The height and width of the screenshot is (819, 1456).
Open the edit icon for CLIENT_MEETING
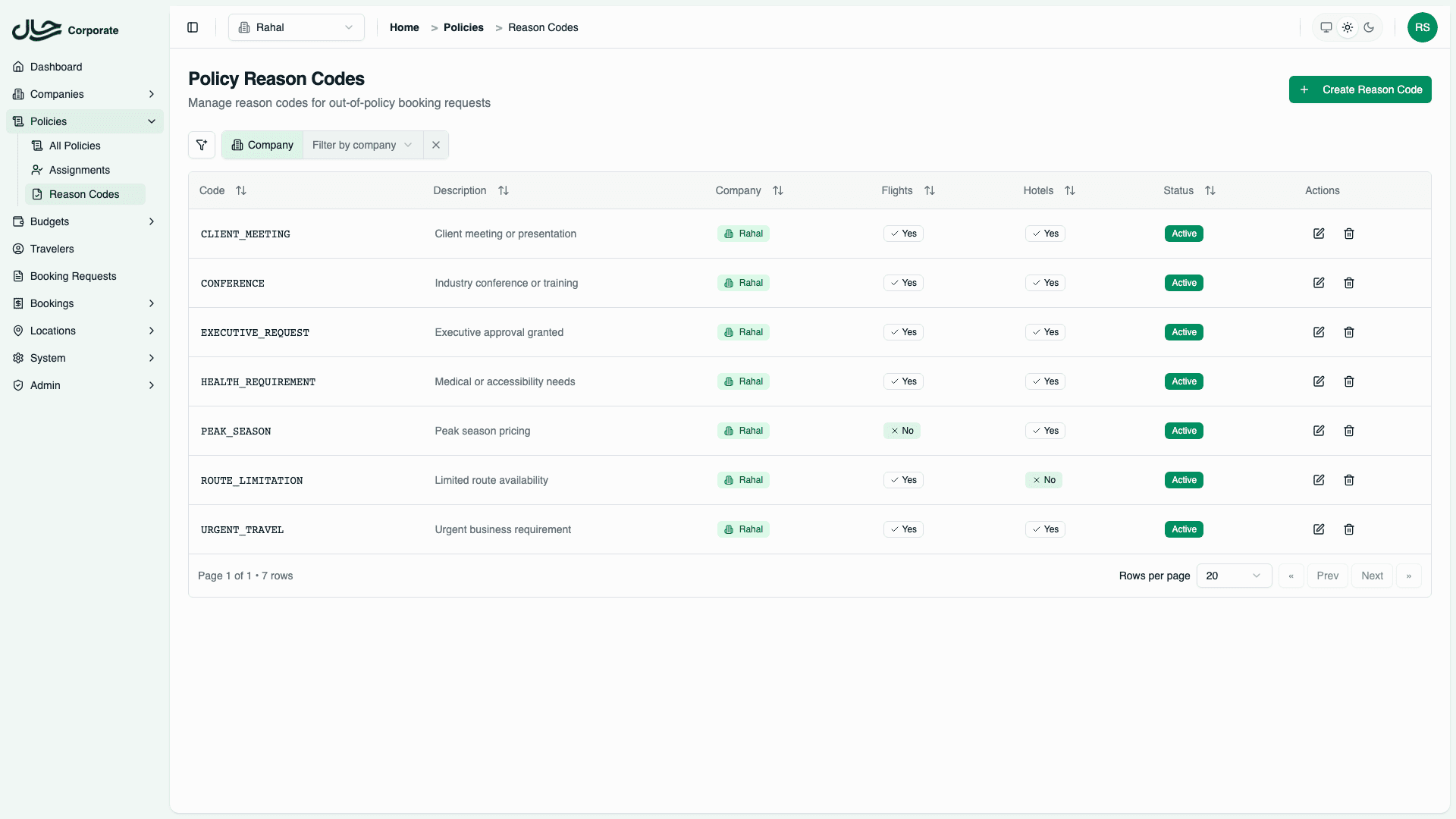click(x=1318, y=234)
